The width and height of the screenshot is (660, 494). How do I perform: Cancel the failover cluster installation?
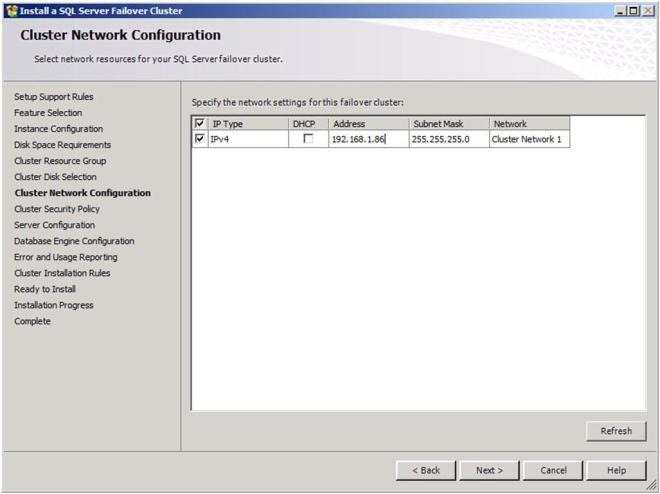point(553,469)
